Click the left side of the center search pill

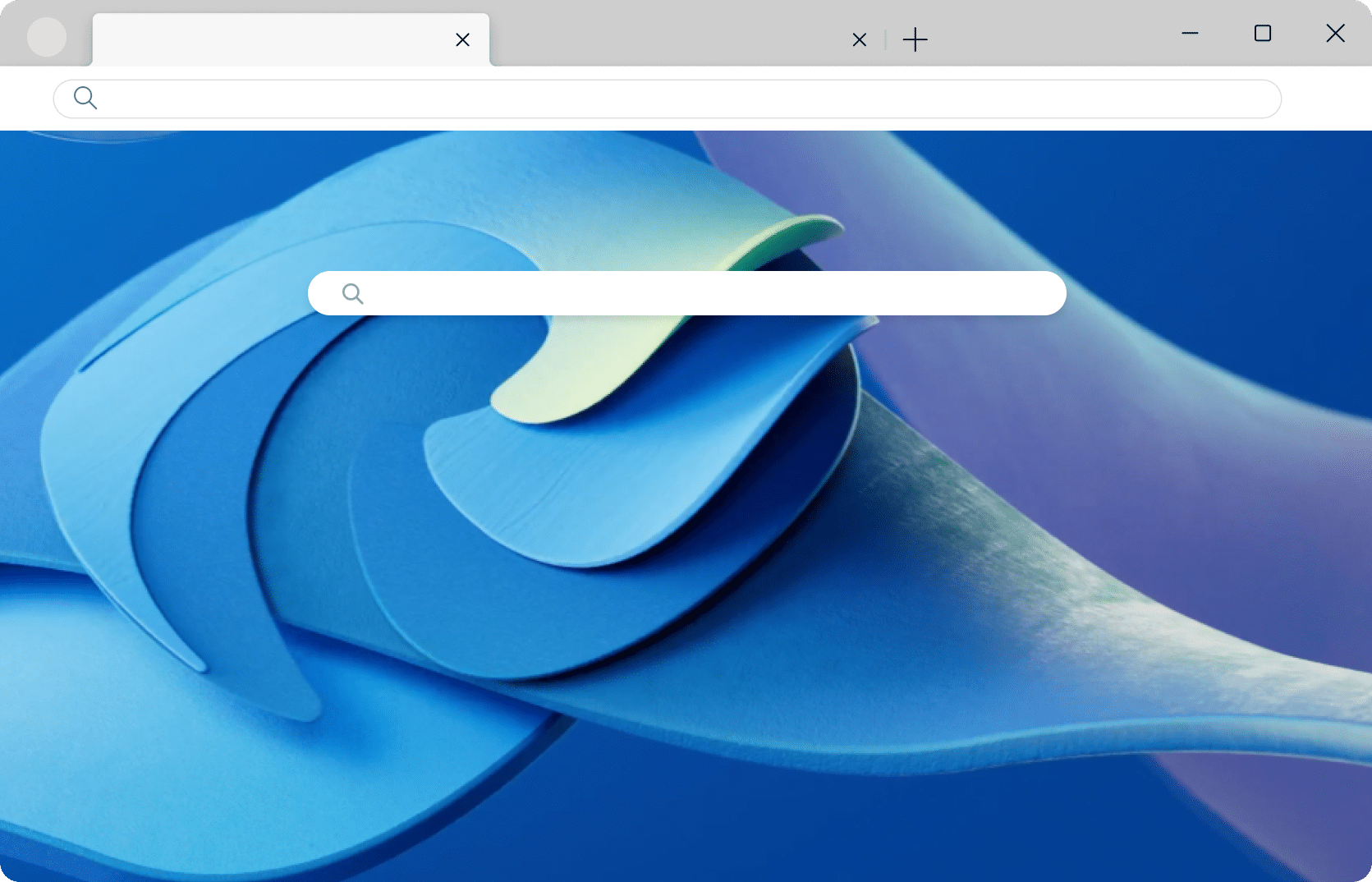pyautogui.click(x=386, y=293)
